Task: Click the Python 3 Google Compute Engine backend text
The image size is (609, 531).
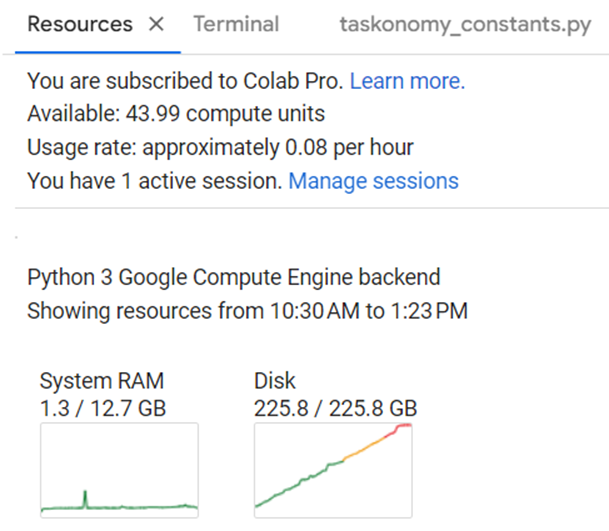Action: (x=234, y=277)
